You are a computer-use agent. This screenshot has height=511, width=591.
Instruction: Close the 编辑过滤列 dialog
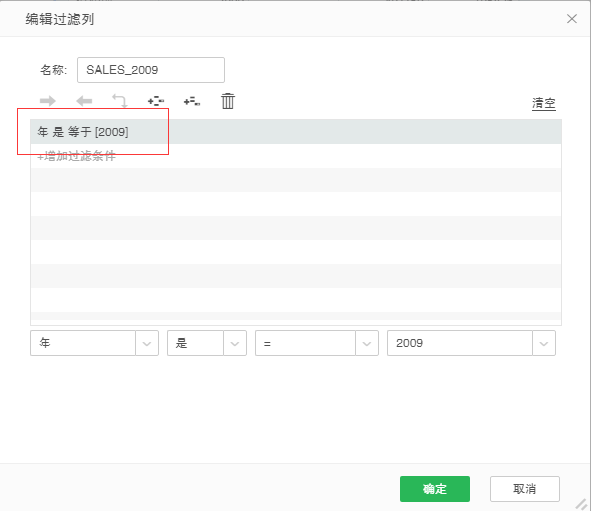click(x=571, y=18)
